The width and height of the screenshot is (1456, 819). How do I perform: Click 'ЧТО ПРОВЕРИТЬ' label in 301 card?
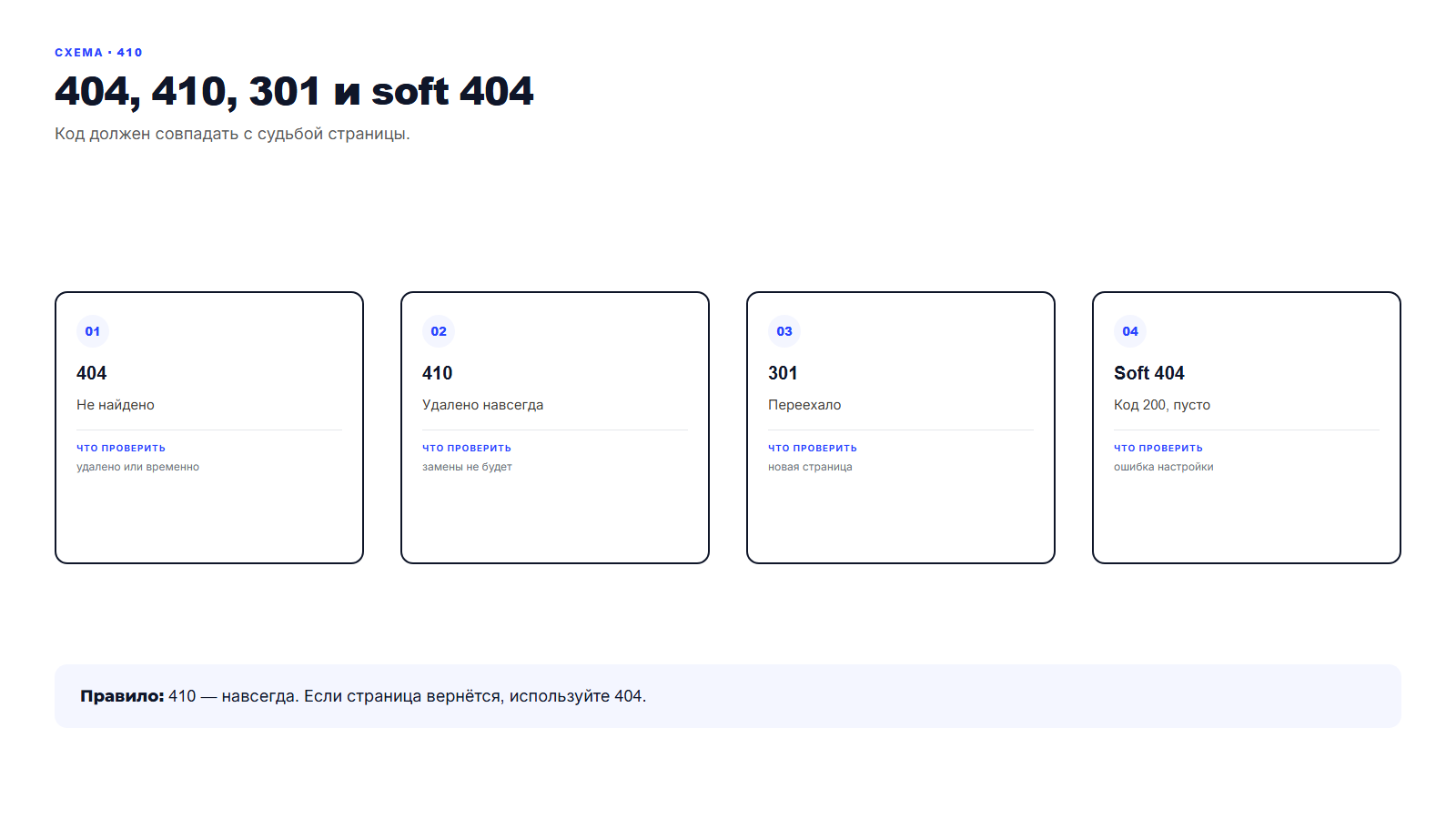point(813,448)
